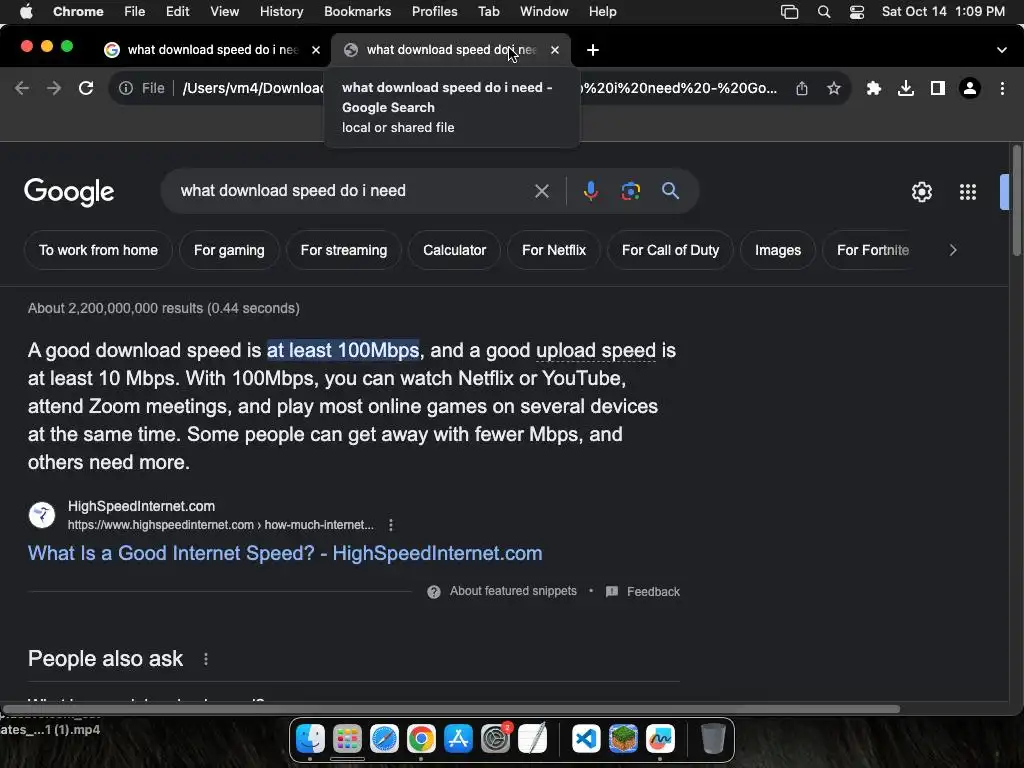Click the Google logo
The width and height of the screenshot is (1024, 768).
(x=69, y=192)
